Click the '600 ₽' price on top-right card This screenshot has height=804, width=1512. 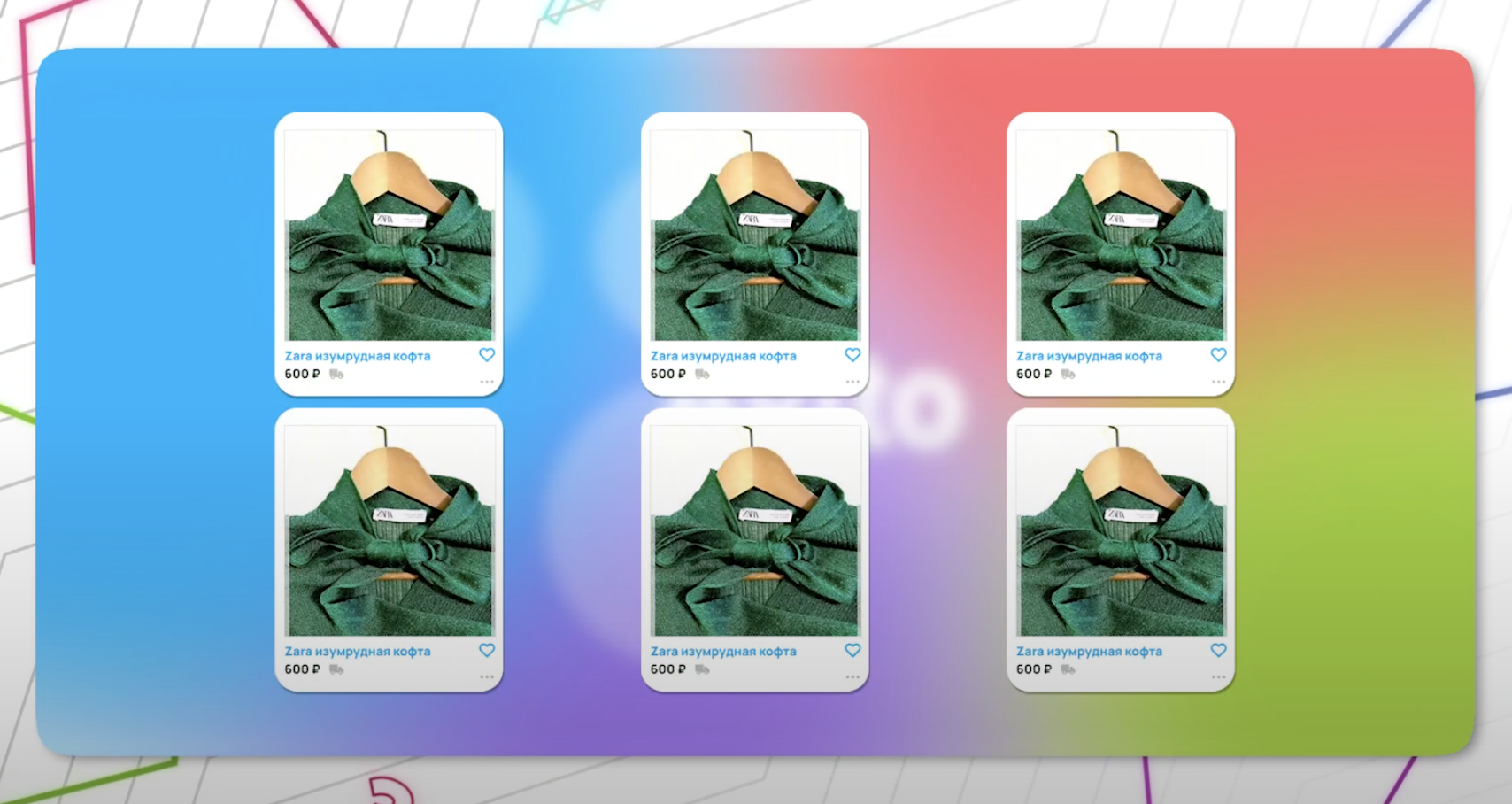click(1034, 374)
